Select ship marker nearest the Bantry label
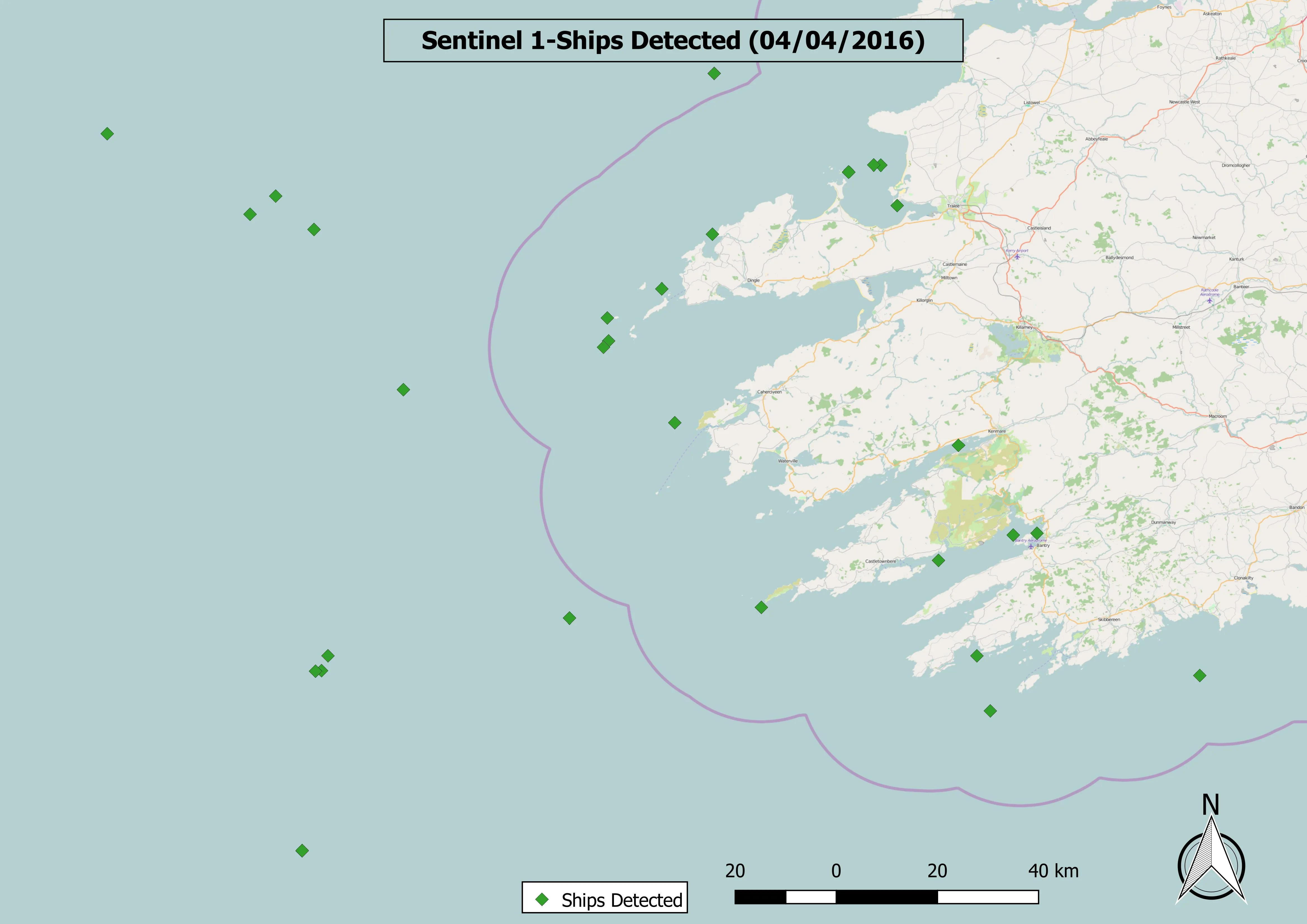This screenshot has height=924, width=1307. pyautogui.click(x=1037, y=533)
